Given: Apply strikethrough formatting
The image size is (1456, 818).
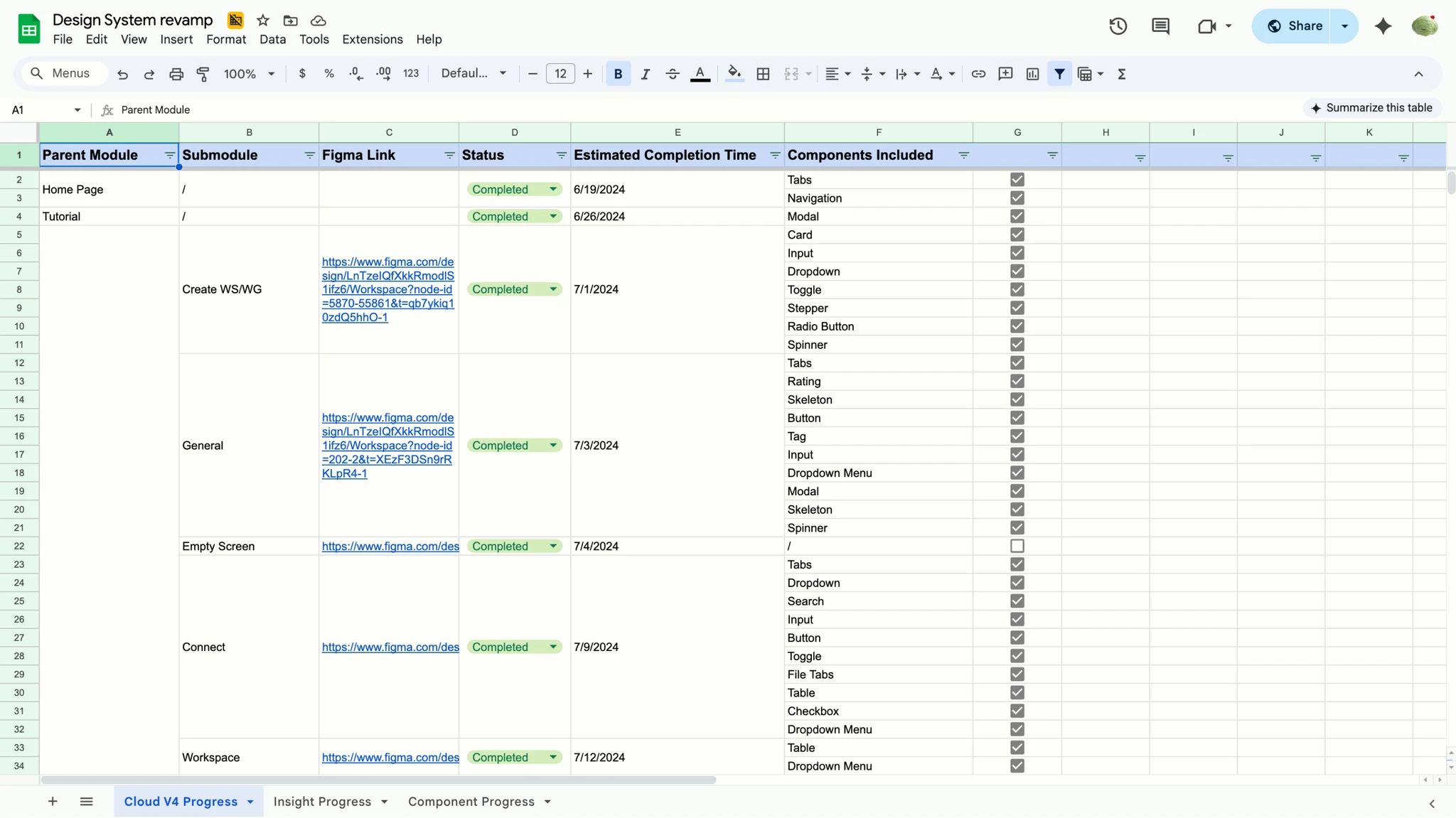Looking at the screenshot, I should tap(672, 74).
